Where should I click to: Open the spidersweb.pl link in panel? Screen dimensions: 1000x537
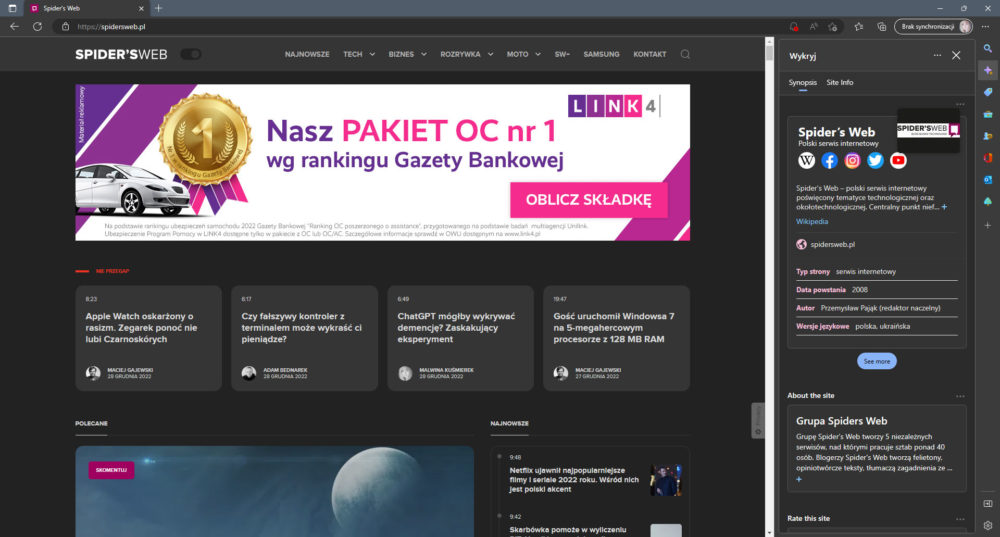pos(832,244)
